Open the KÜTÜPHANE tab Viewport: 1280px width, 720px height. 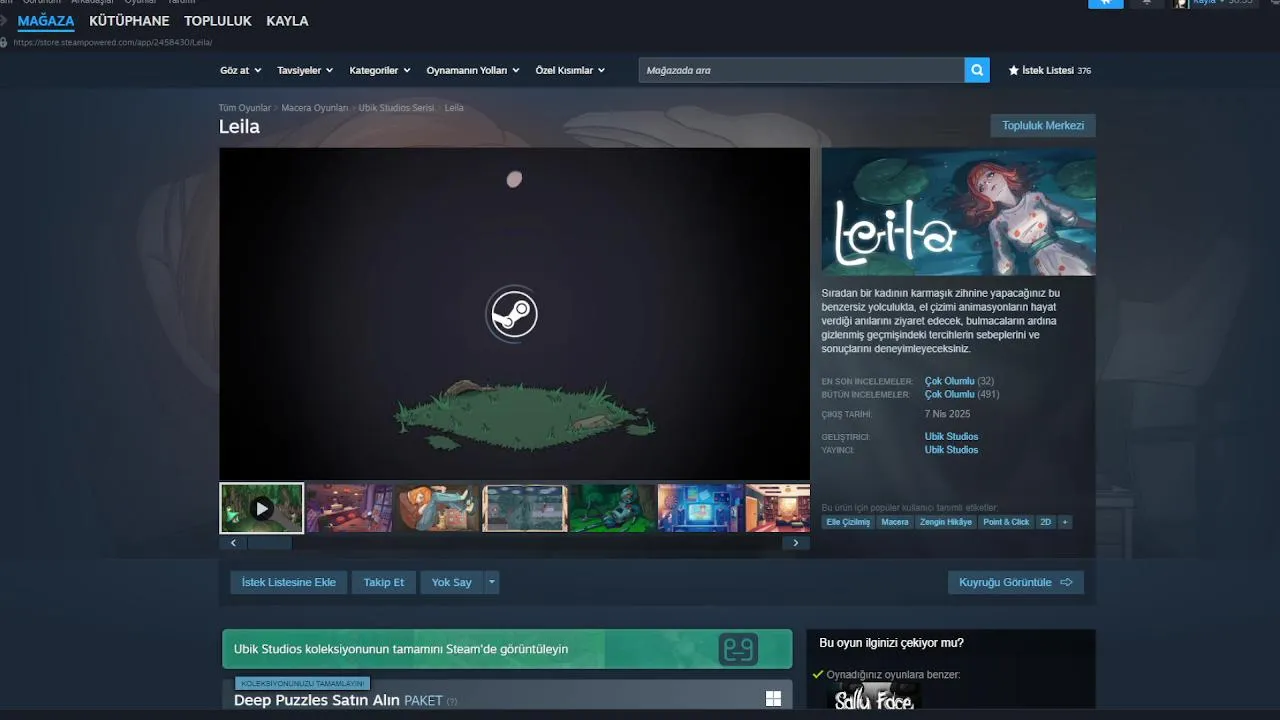129,21
